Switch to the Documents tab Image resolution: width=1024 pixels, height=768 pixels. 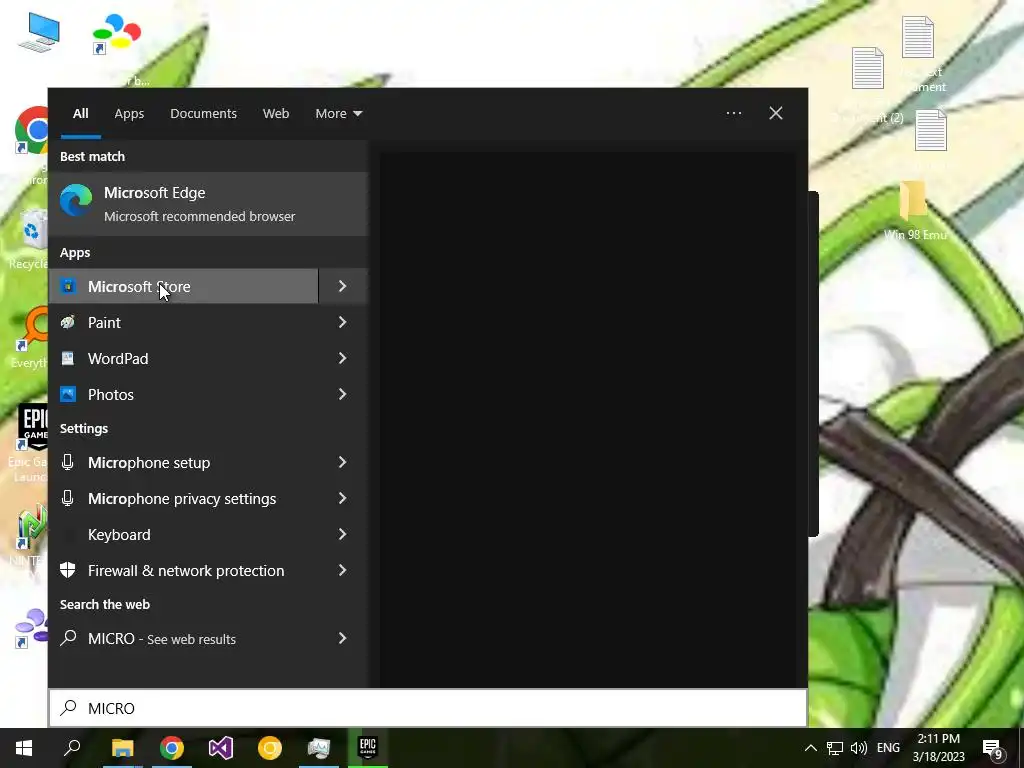(x=203, y=114)
